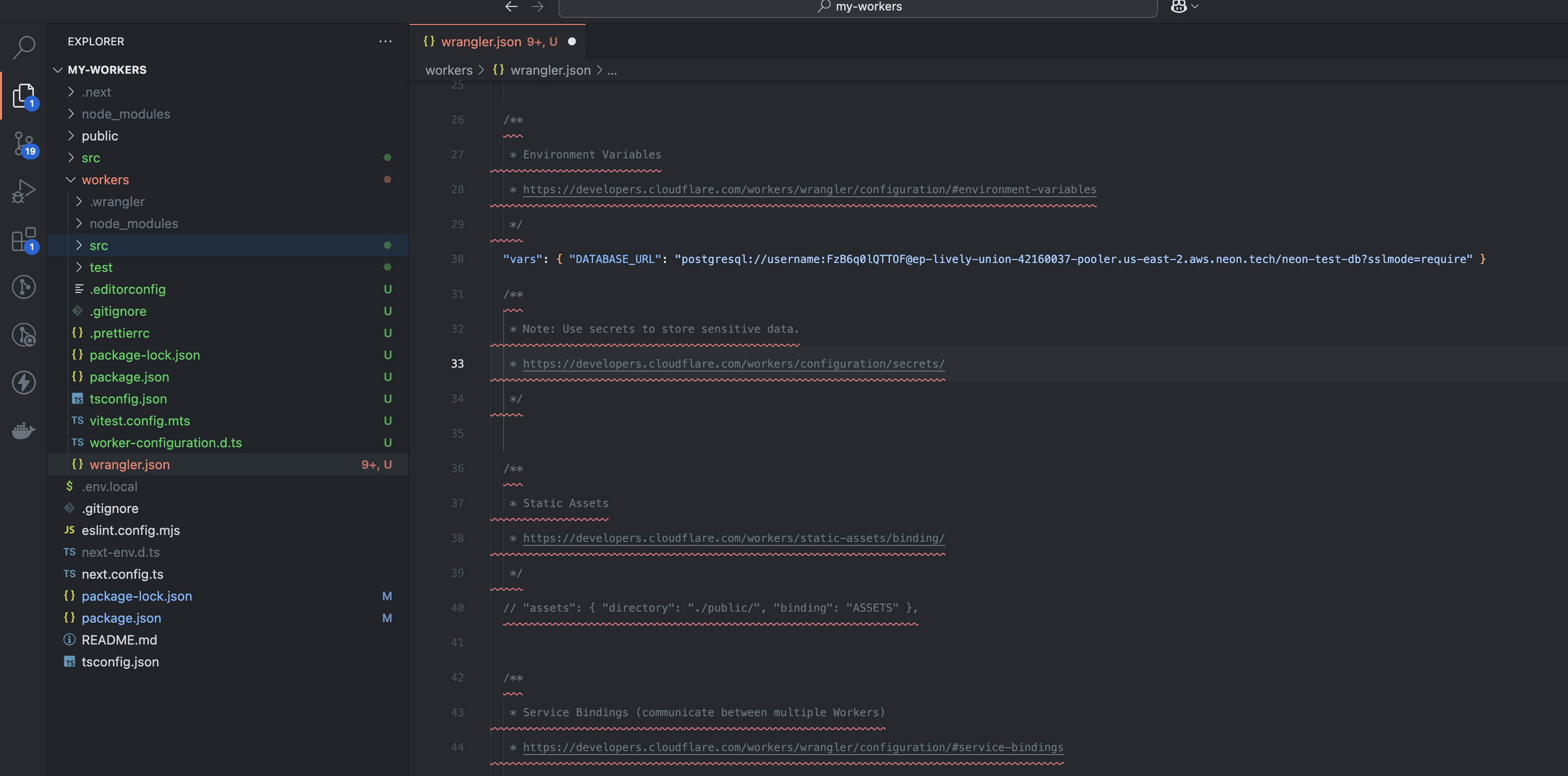Go back with the left arrow
This screenshot has height=776, width=1568.
coord(512,6)
